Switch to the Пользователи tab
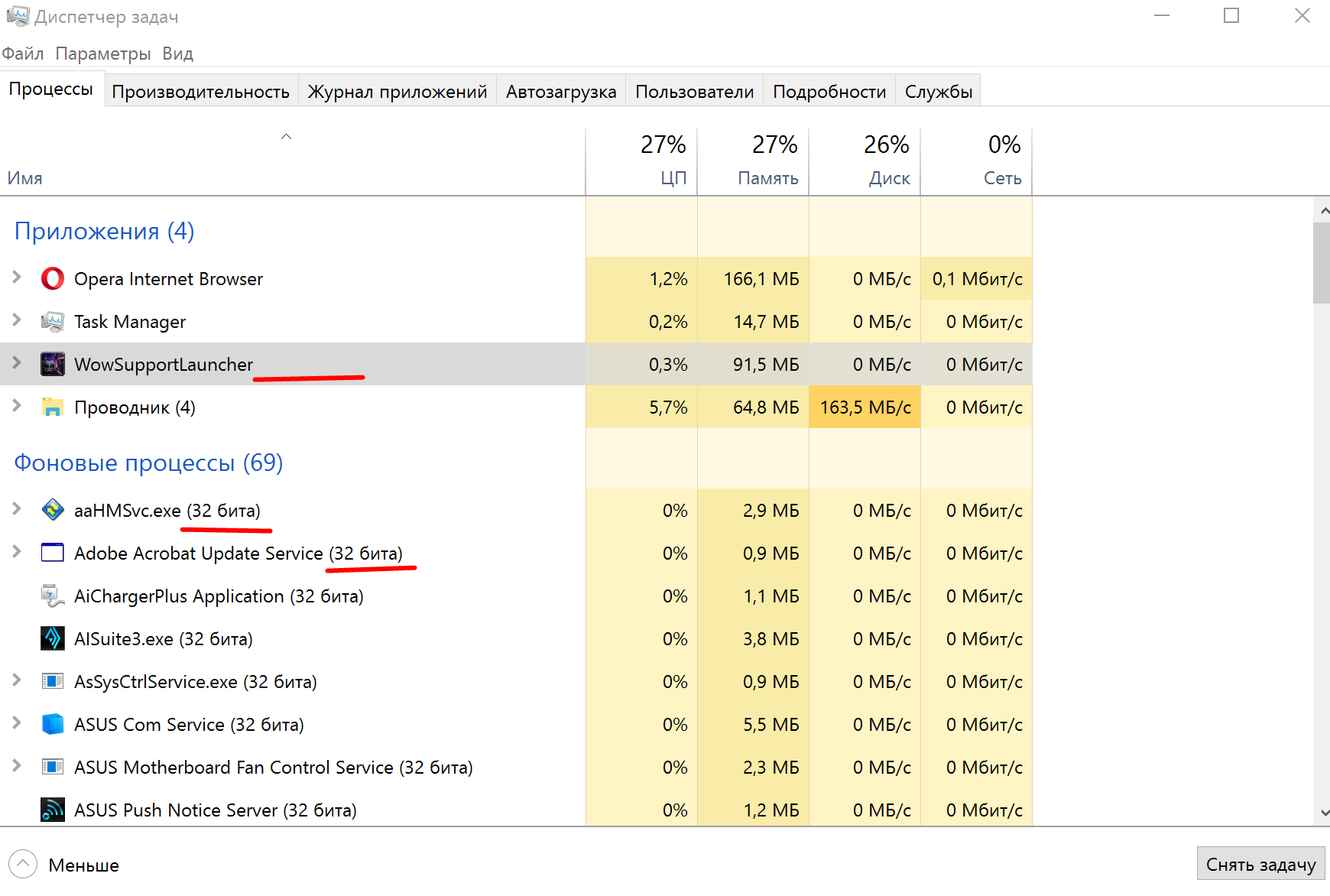1330x896 pixels. point(695,92)
